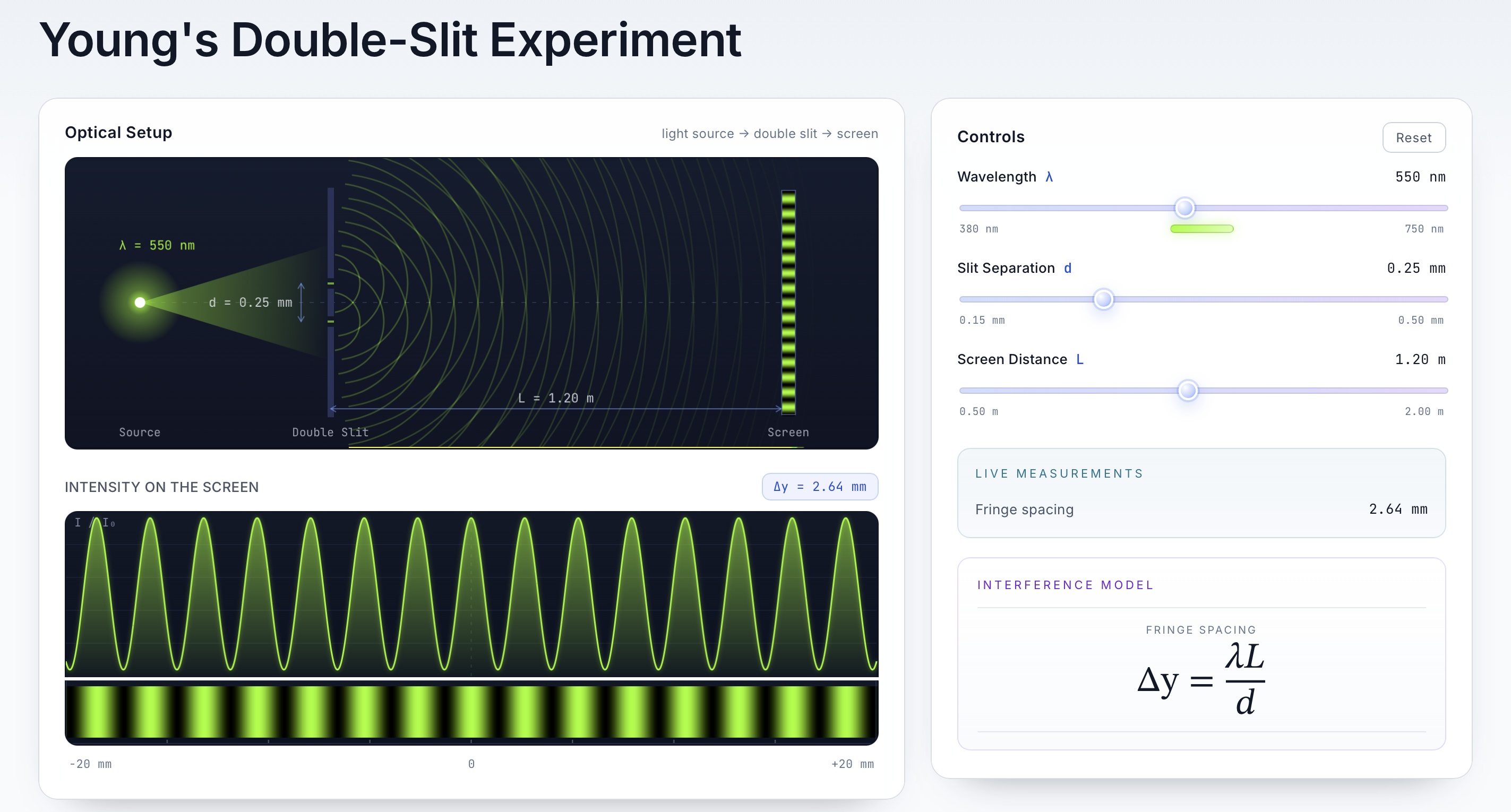
Task: Click the 750 nm maximum label
Action: (1424, 229)
